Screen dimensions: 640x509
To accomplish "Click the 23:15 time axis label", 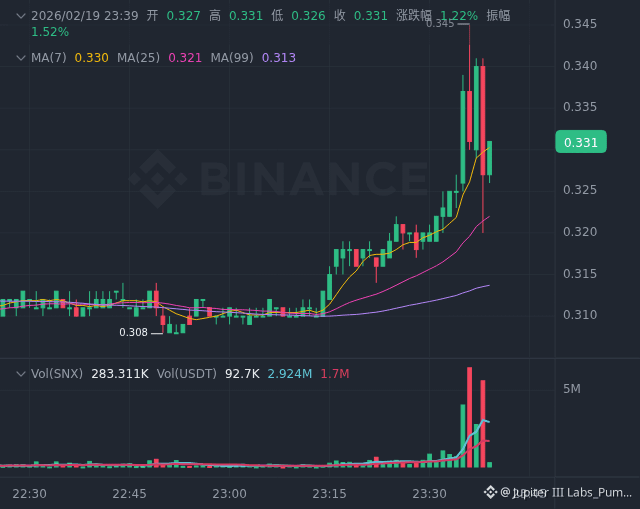I will pyautogui.click(x=329, y=493).
